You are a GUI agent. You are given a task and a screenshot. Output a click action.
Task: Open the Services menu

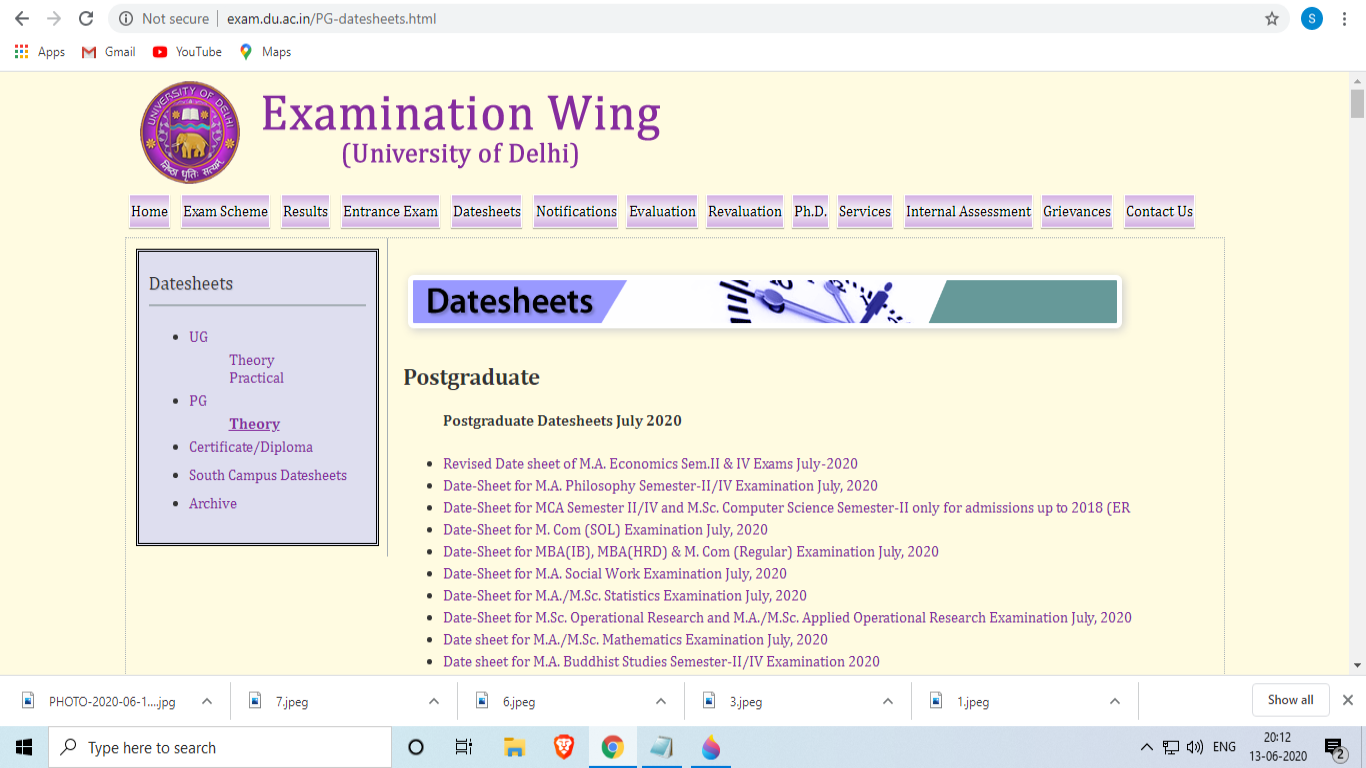point(865,211)
